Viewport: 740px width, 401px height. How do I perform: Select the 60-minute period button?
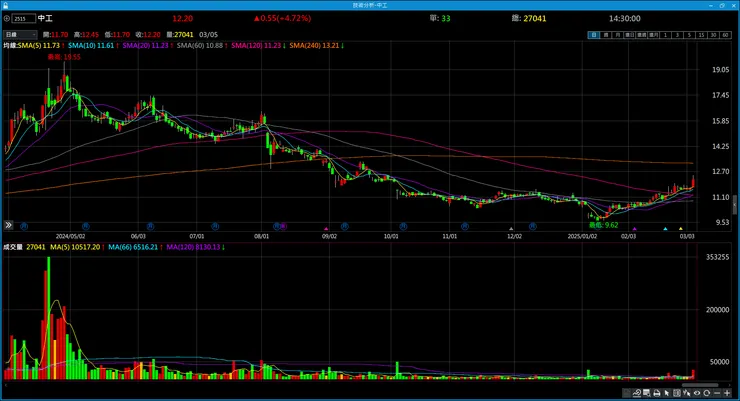pyautogui.click(x=726, y=35)
